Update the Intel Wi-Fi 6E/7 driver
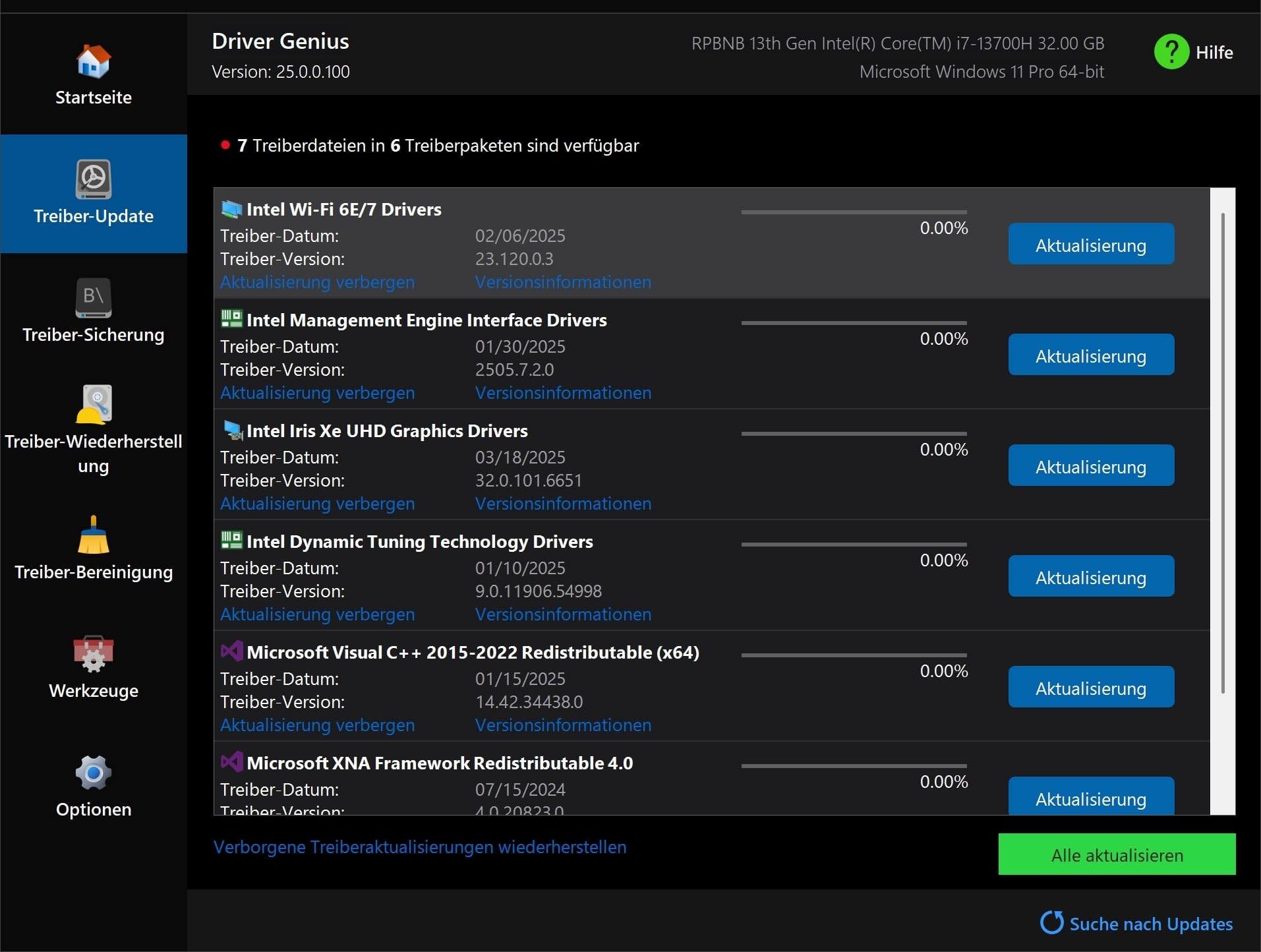 [x=1091, y=244]
